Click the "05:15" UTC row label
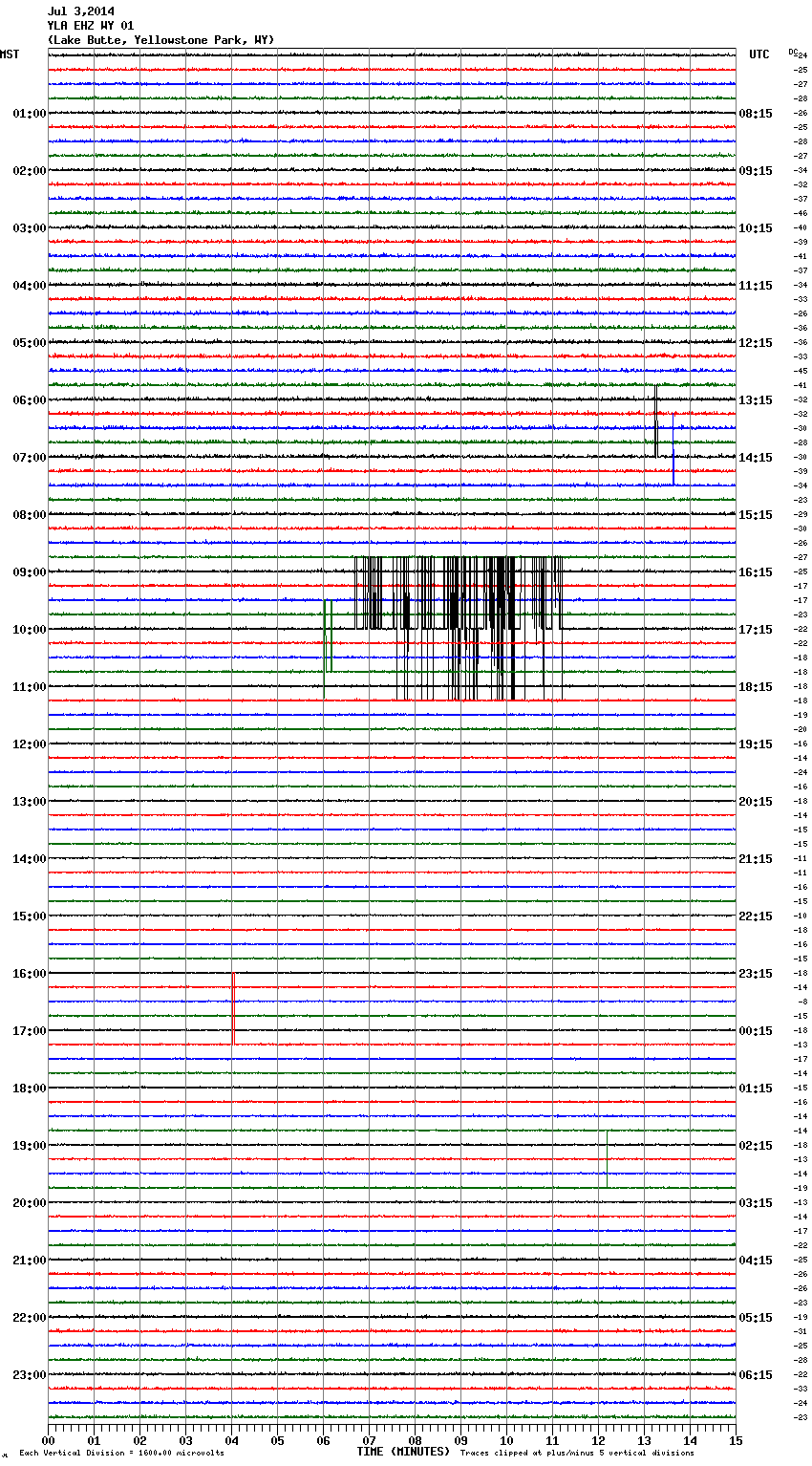 coord(756,1318)
